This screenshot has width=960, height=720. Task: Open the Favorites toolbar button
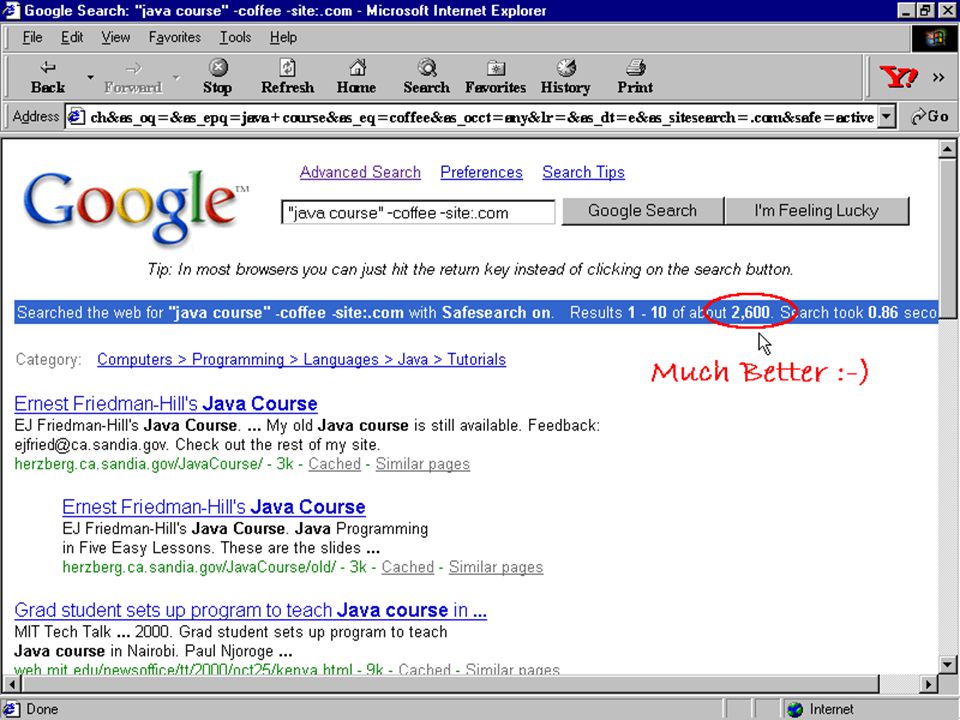[495, 77]
